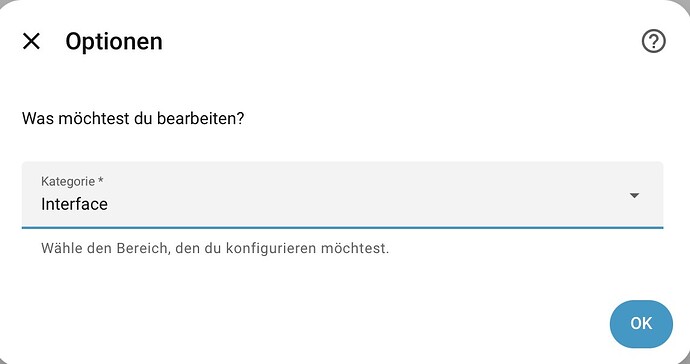Viewport: 690px width, 364px height.
Task: Focus the Kategorie combo box showing Interface
Action: point(342,195)
